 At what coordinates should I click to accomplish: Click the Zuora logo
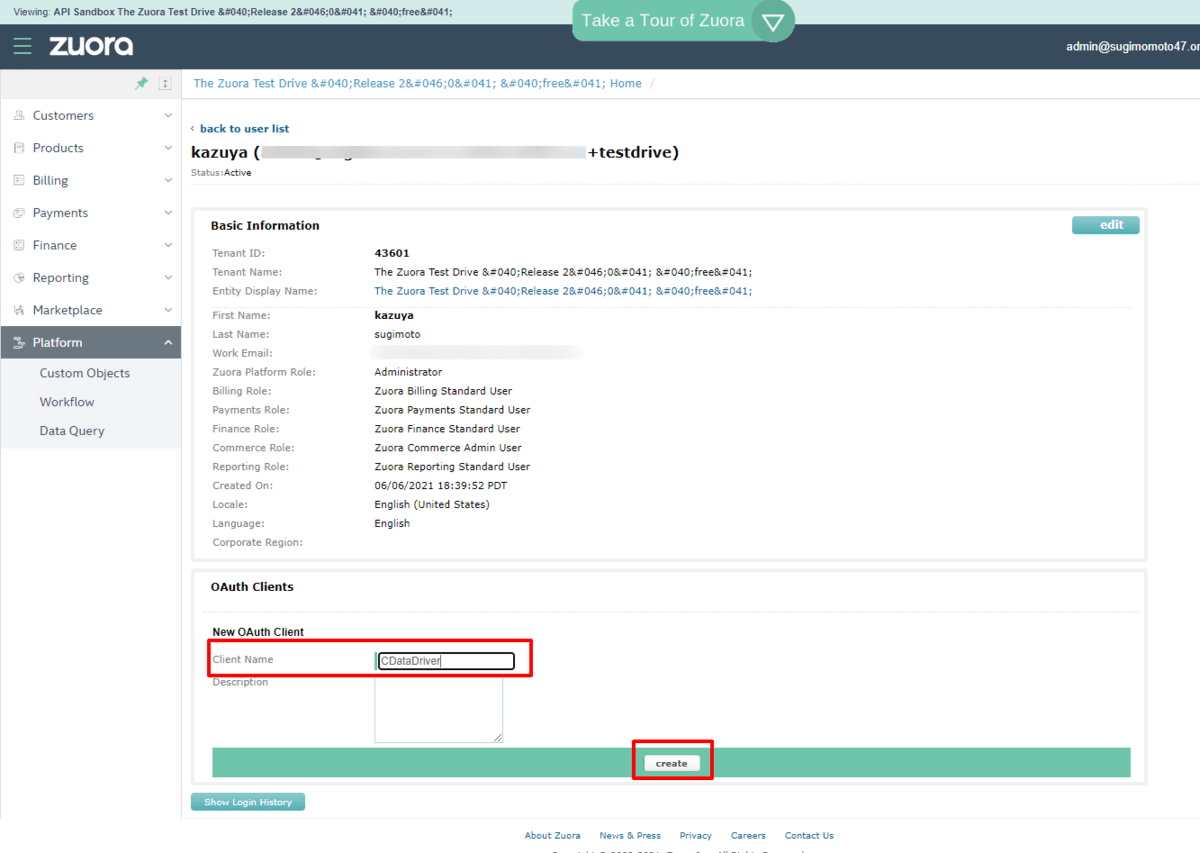tap(91, 46)
